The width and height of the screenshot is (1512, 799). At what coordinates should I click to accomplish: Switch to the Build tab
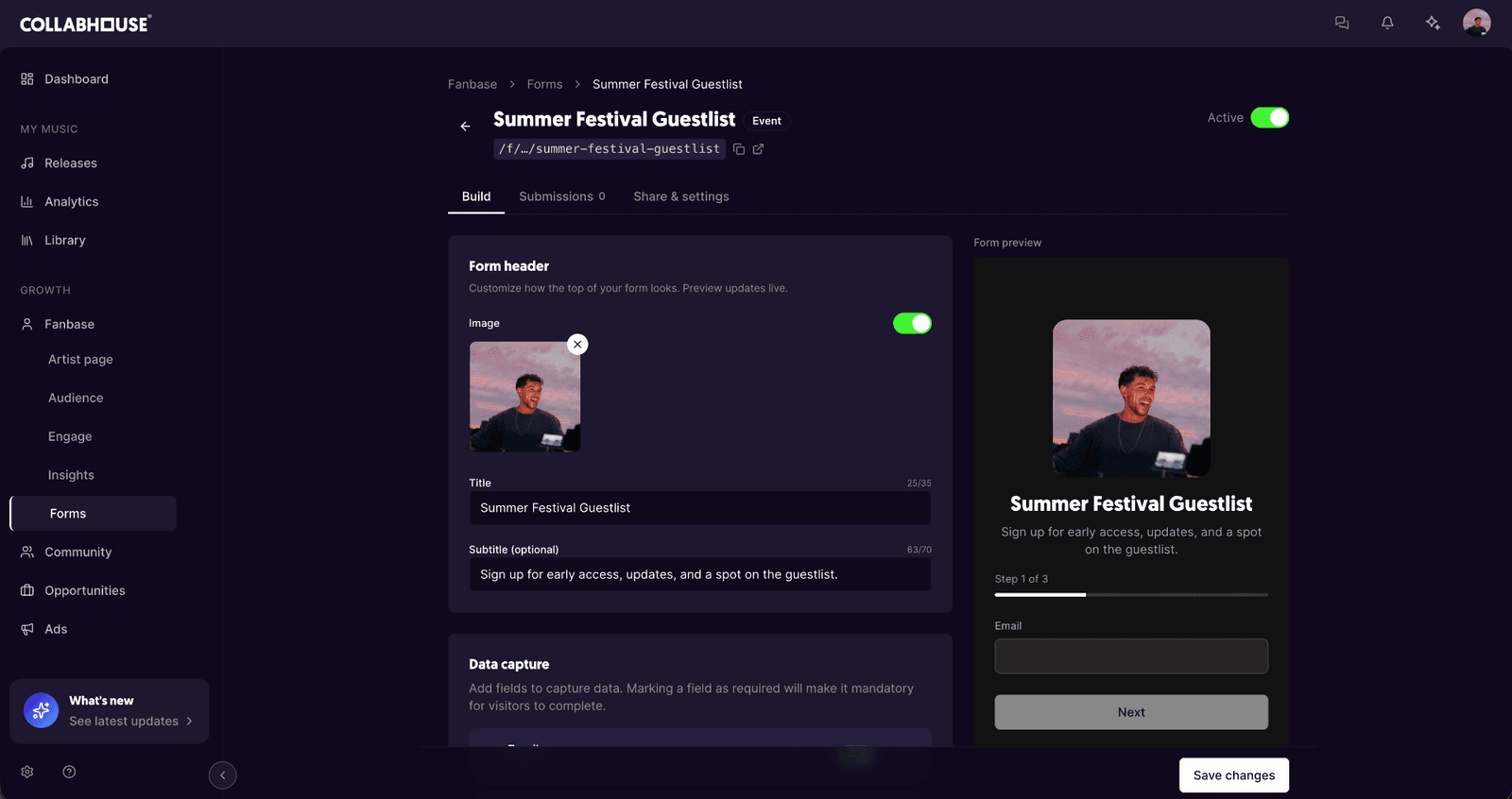476,196
